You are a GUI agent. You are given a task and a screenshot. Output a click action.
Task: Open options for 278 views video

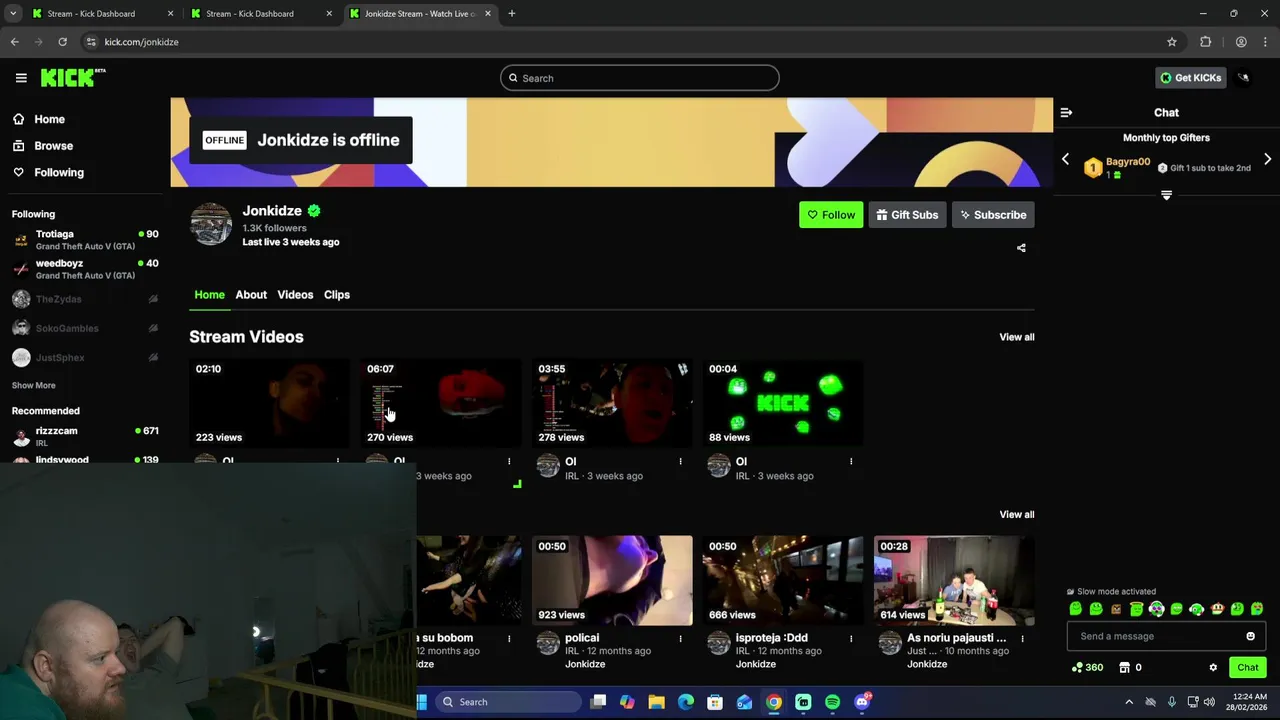point(680,462)
